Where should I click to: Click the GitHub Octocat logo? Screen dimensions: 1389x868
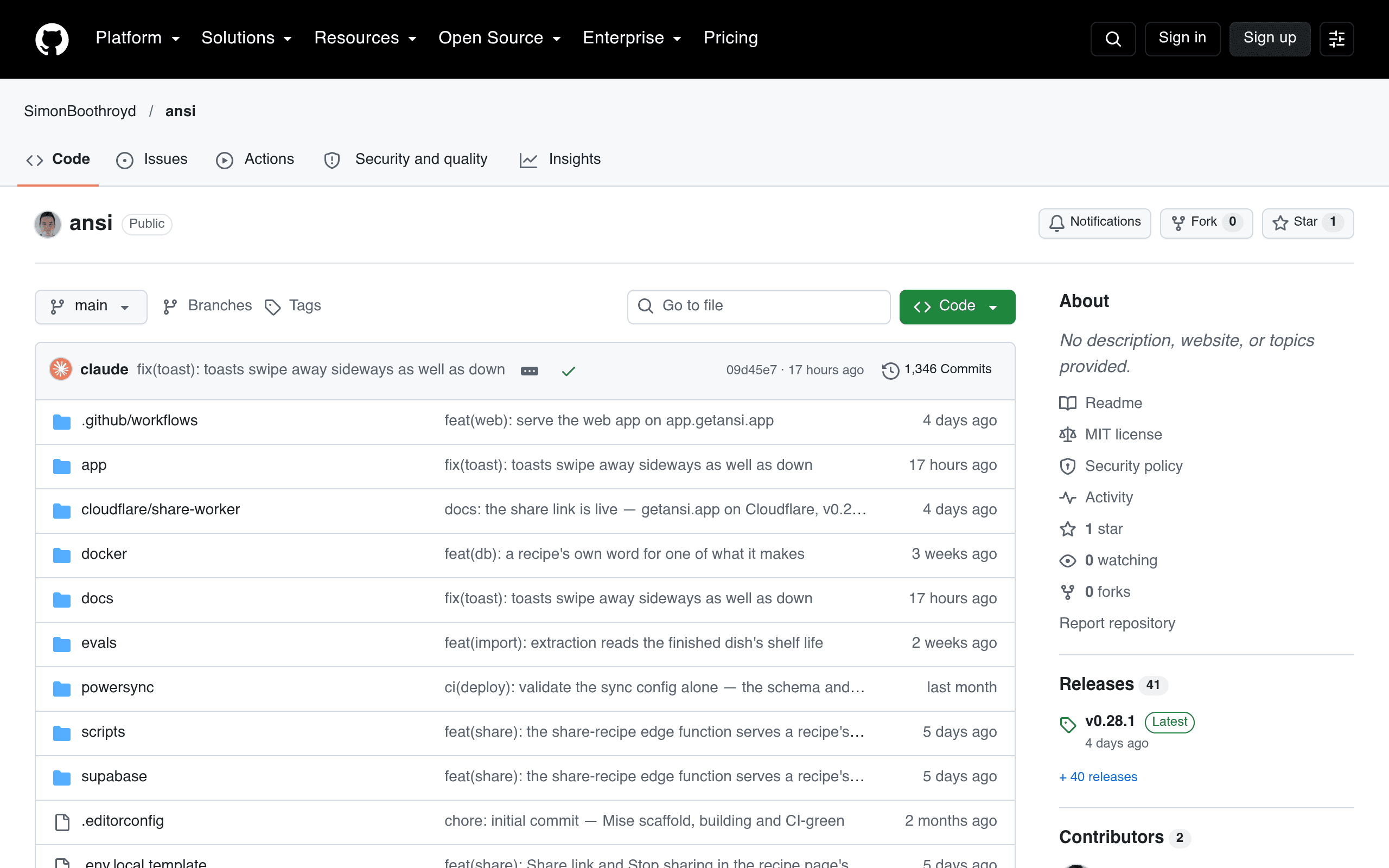point(52,39)
